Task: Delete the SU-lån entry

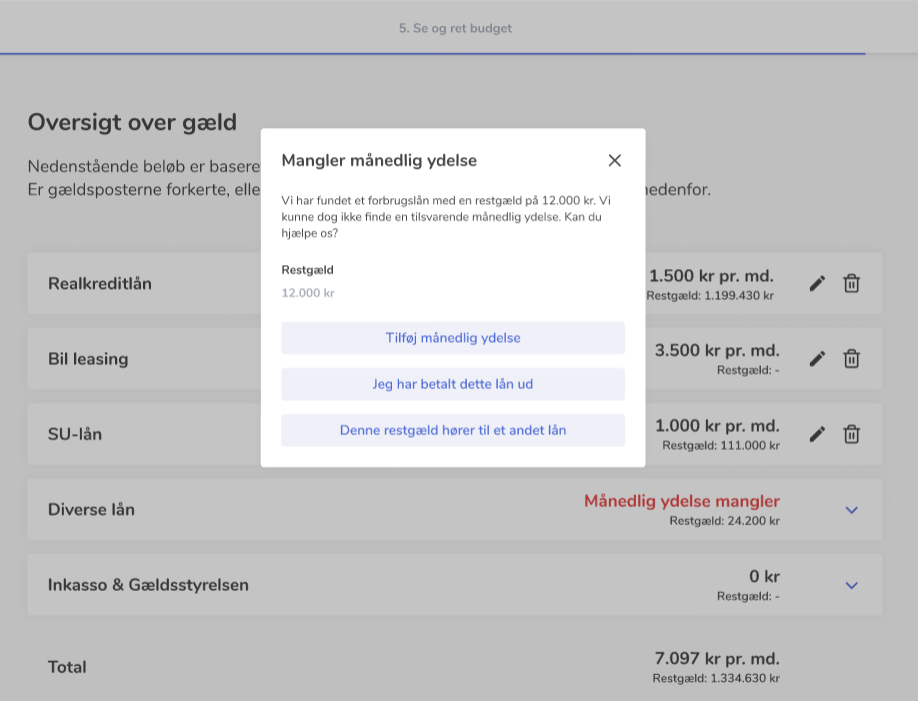Action: click(x=851, y=434)
